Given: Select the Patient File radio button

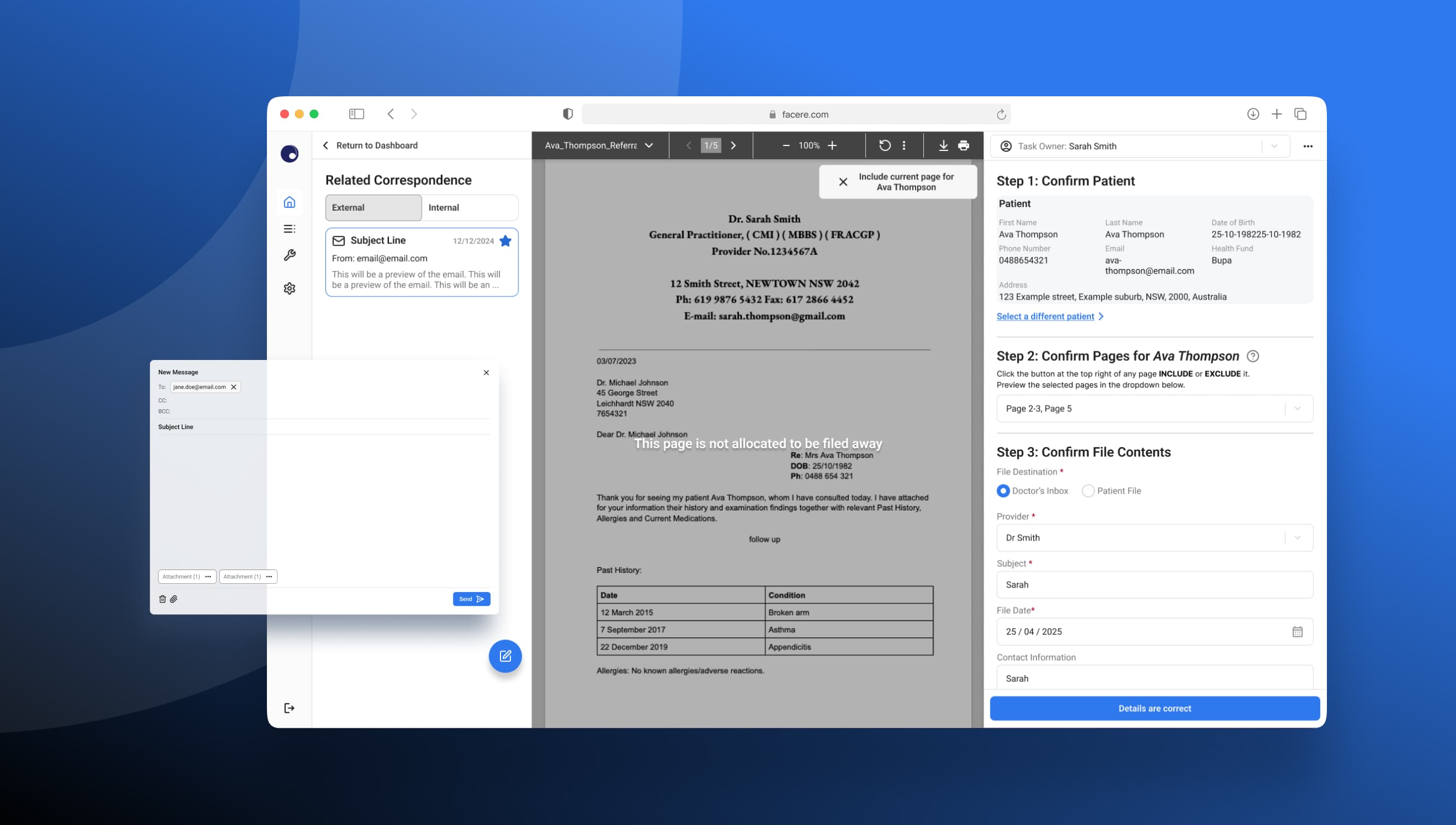Looking at the screenshot, I should pyautogui.click(x=1088, y=491).
